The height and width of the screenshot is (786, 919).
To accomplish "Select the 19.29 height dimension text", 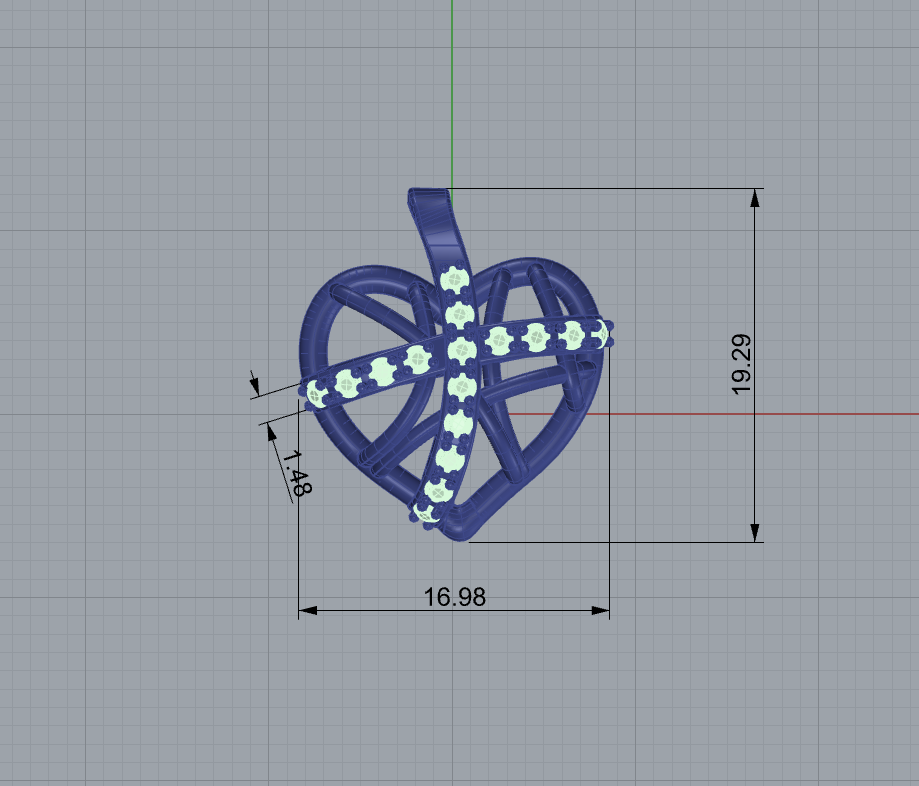I will [x=741, y=364].
